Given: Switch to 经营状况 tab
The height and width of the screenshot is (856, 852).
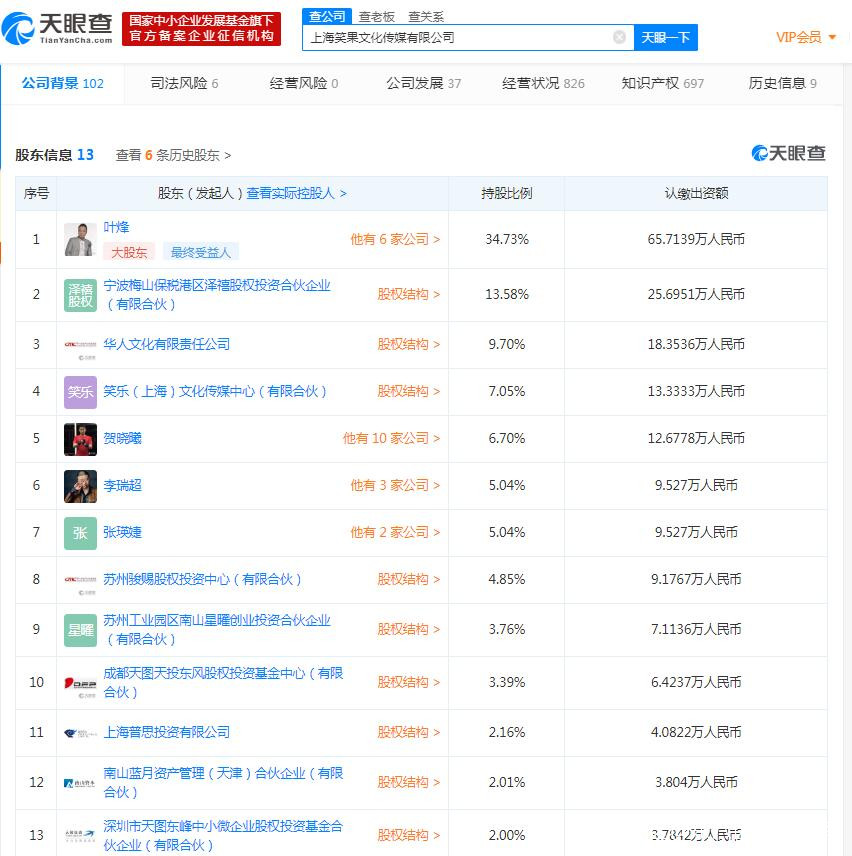Looking at the screenshot, I should point(543,83).
